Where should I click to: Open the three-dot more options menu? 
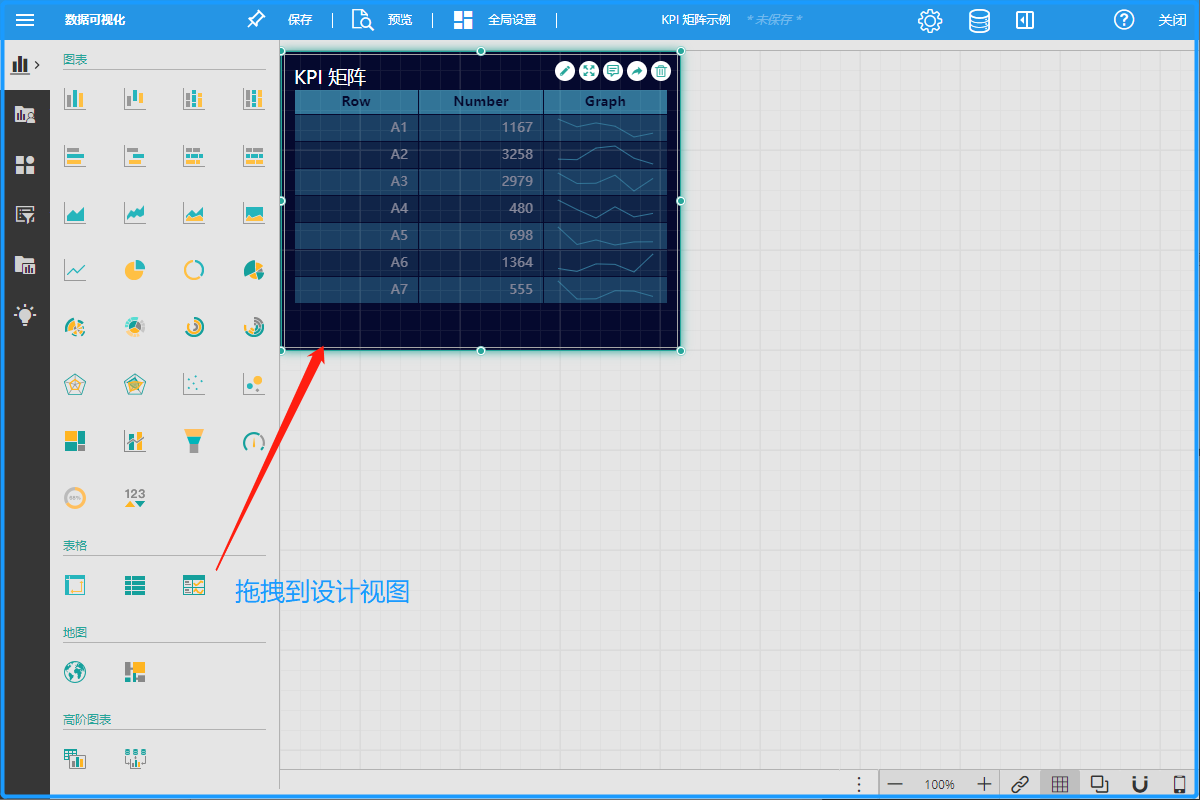click(859, 784)
